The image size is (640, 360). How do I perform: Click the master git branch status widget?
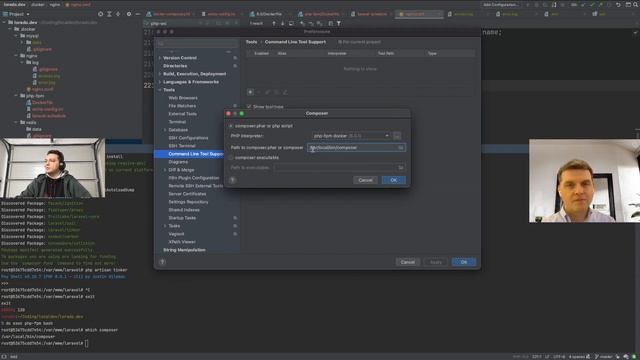pyautogui.click(x=604, y=356)
